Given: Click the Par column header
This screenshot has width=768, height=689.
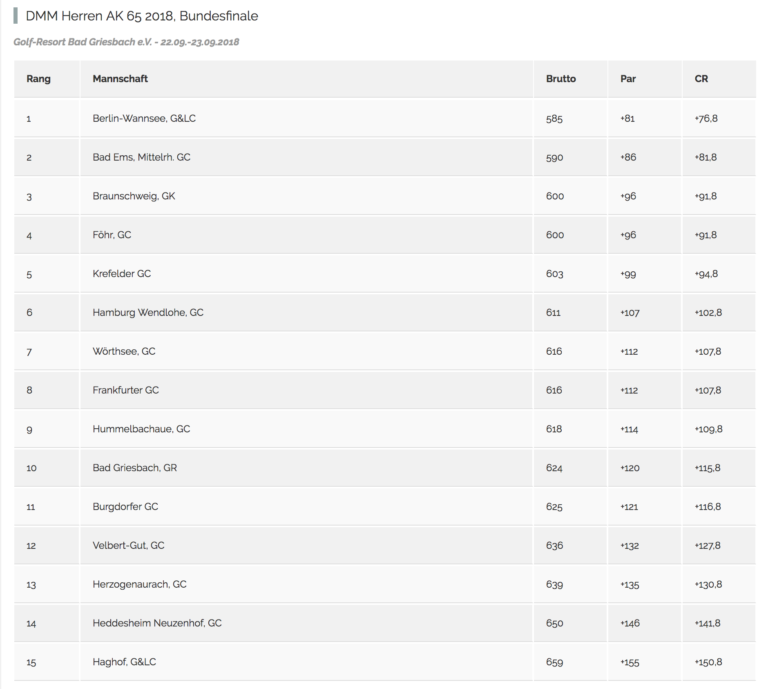Looking at the screenshot, I should coord(628,79).
